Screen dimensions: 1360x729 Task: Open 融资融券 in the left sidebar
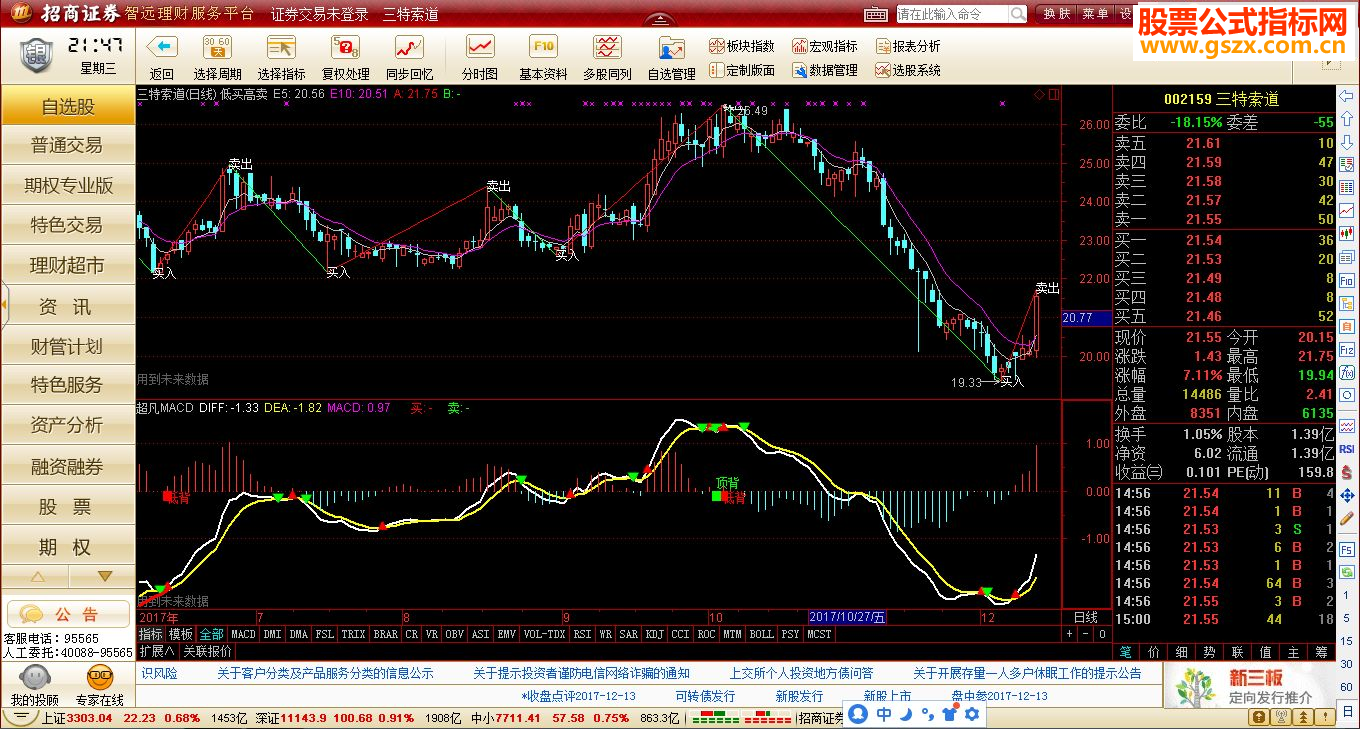coord(68,466)
